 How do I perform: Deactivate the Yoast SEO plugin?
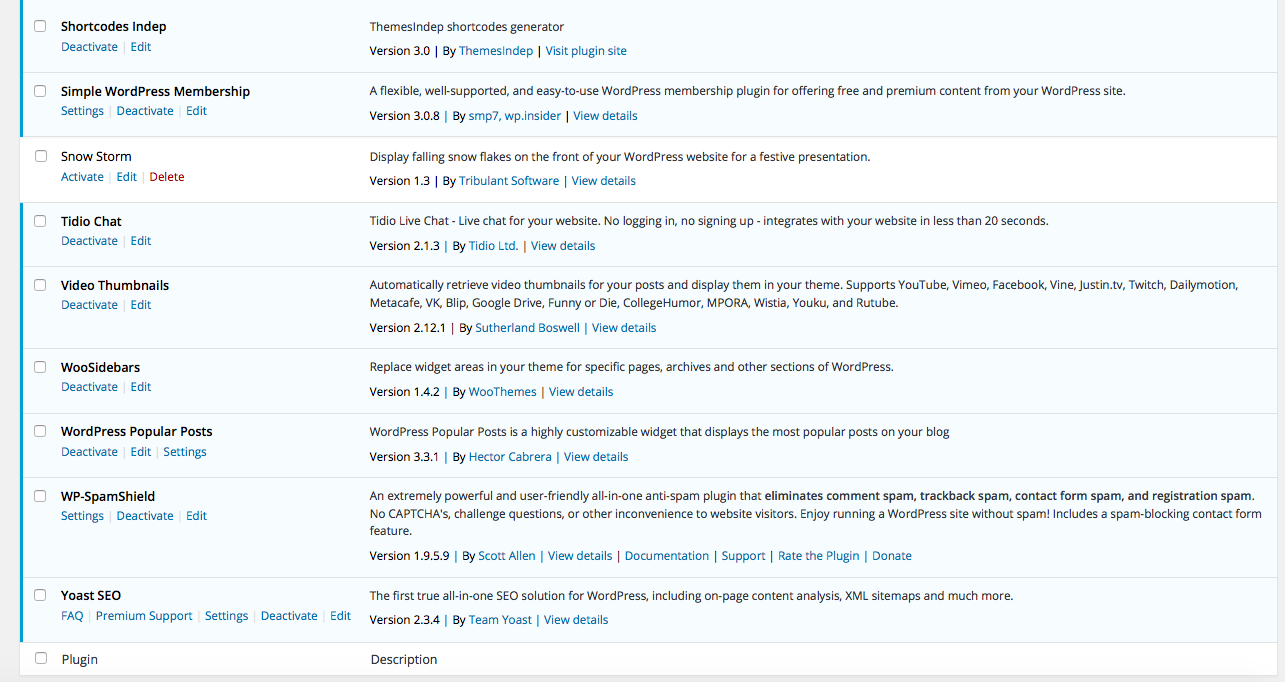point(289,616)
